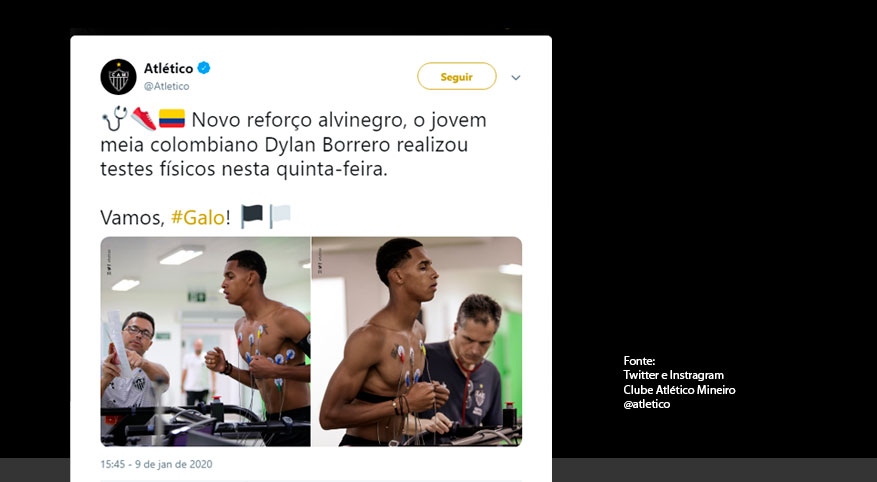The image size is (877, 482).
Task: Click the watermark on left photo
Action: point(109,262)
